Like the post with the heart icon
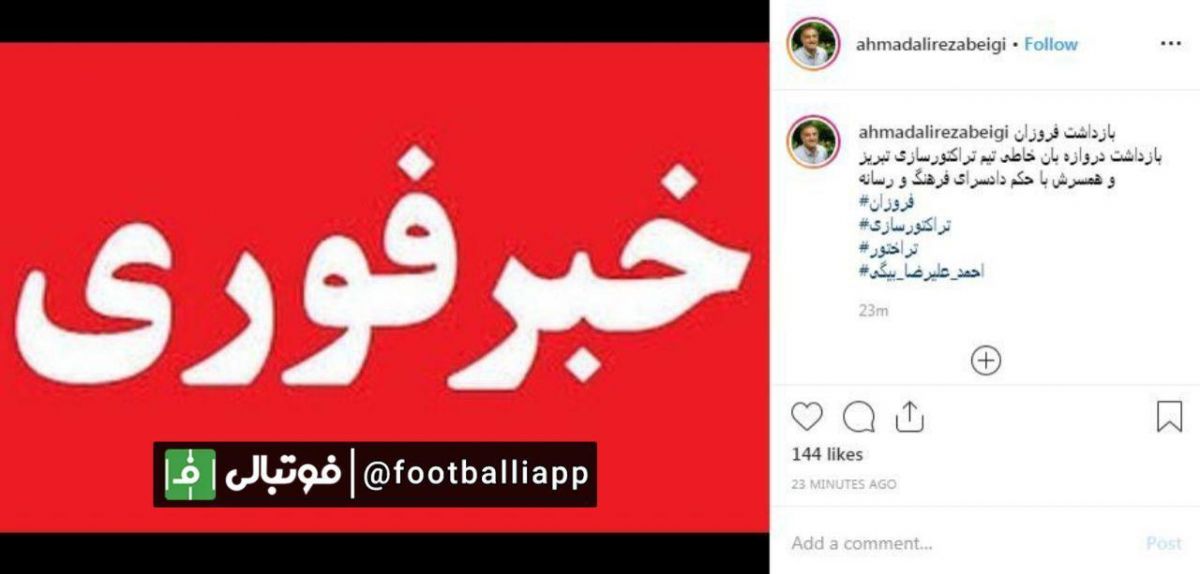The height and width of the screenshot is (574, 1200). [807, 416]
